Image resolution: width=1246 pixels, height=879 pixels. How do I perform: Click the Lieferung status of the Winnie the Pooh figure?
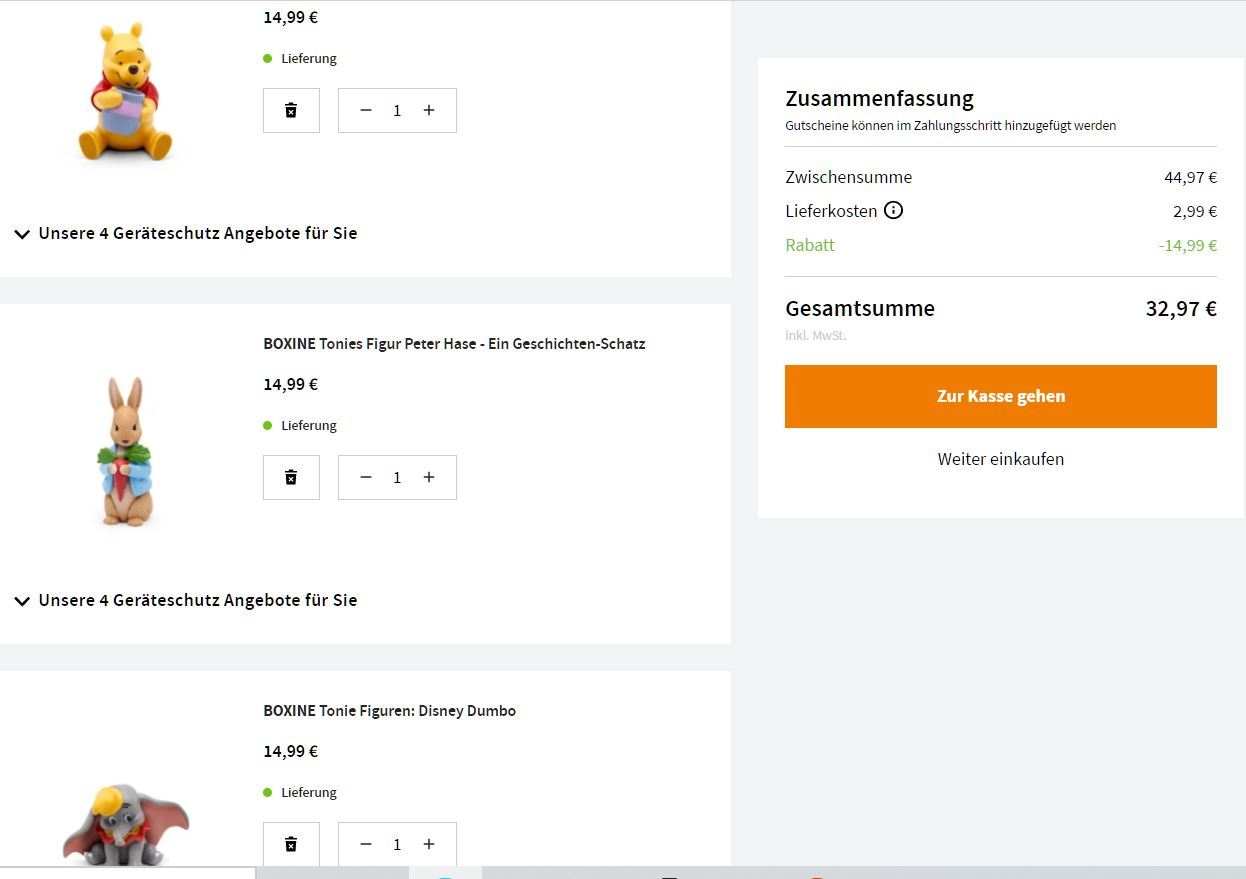300,58
